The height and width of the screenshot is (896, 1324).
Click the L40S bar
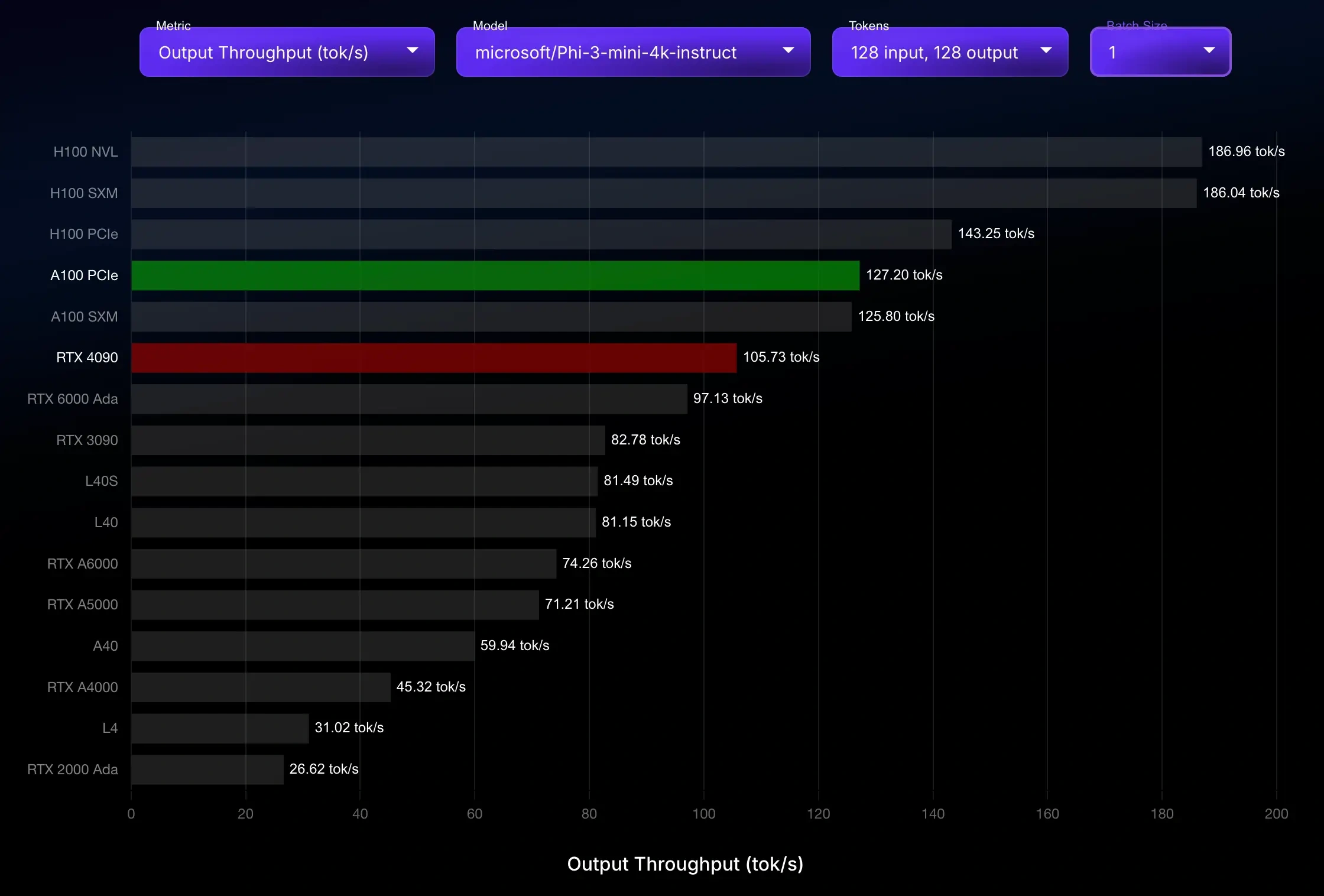[x=364, y=481]
